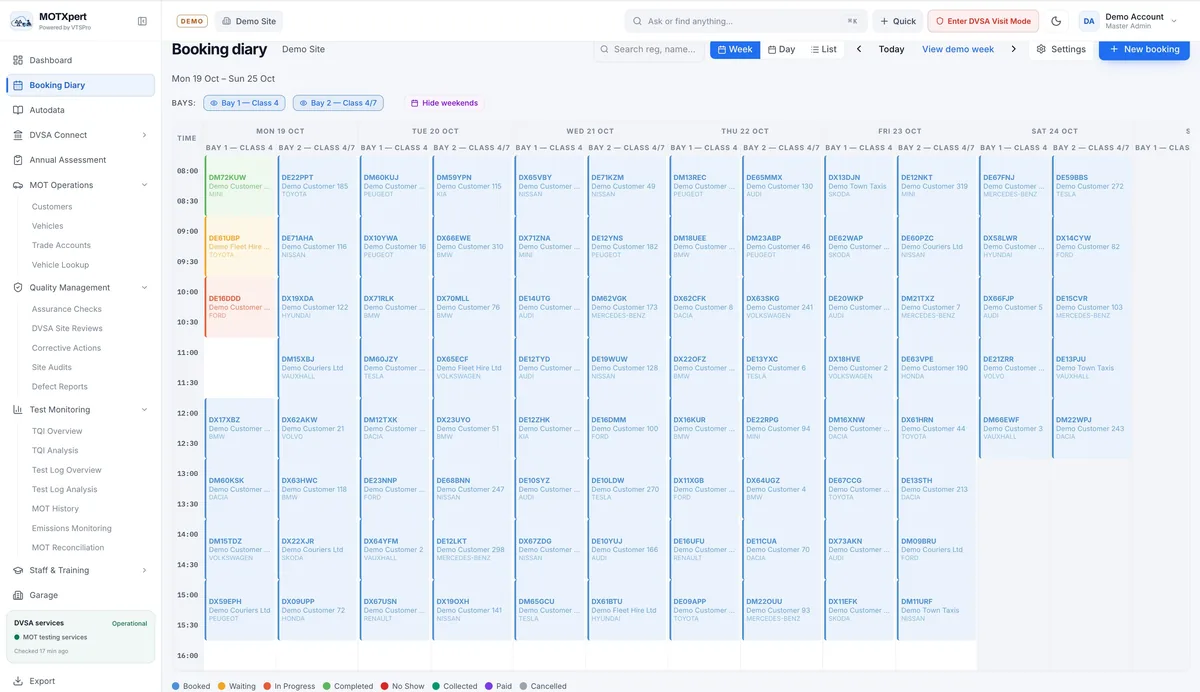The height and width of the screenshot is (692, 1200).
Task: Jump to Today
Action: click(891, 49)
